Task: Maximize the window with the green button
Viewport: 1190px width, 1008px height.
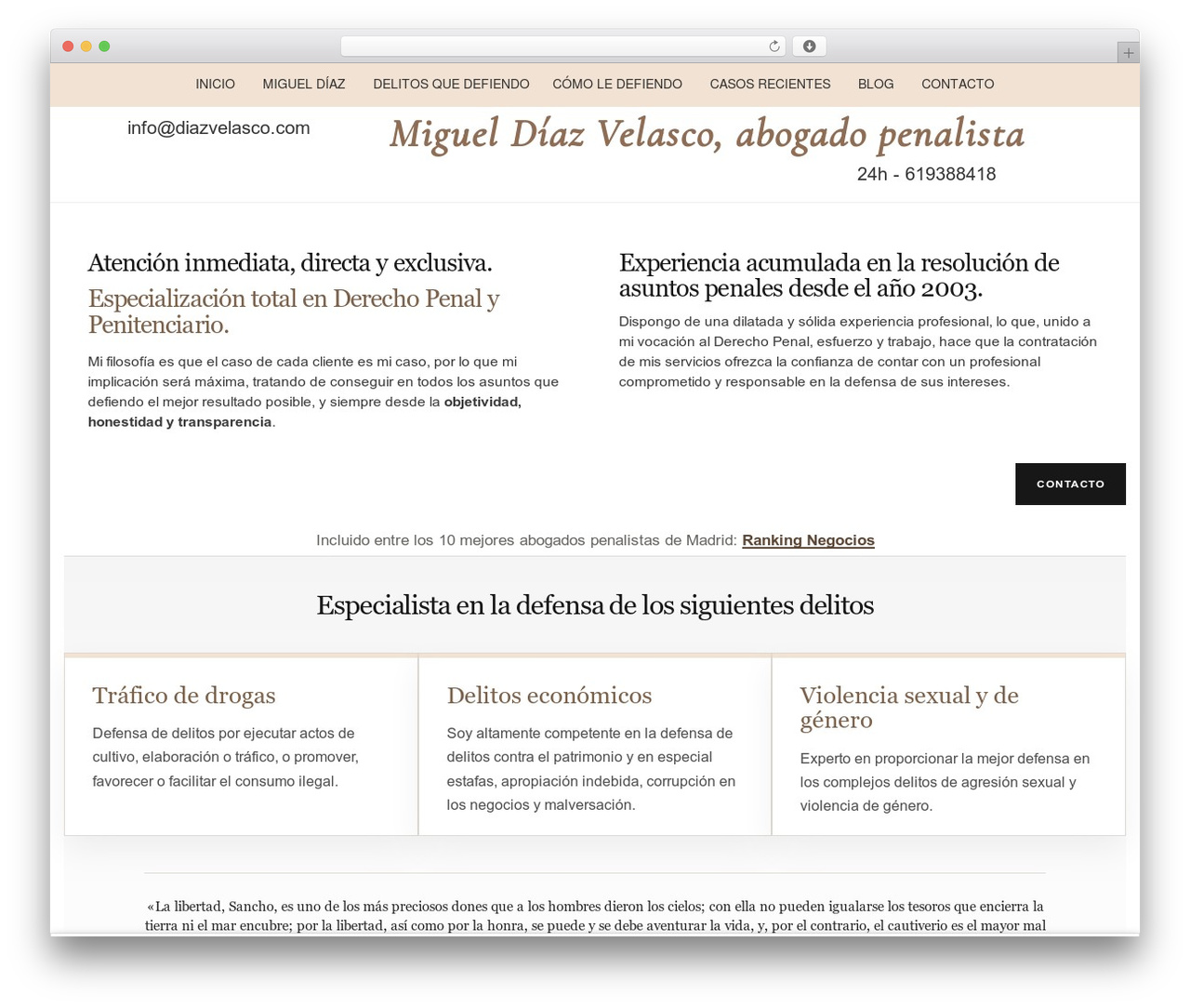Action: [104, 46]
